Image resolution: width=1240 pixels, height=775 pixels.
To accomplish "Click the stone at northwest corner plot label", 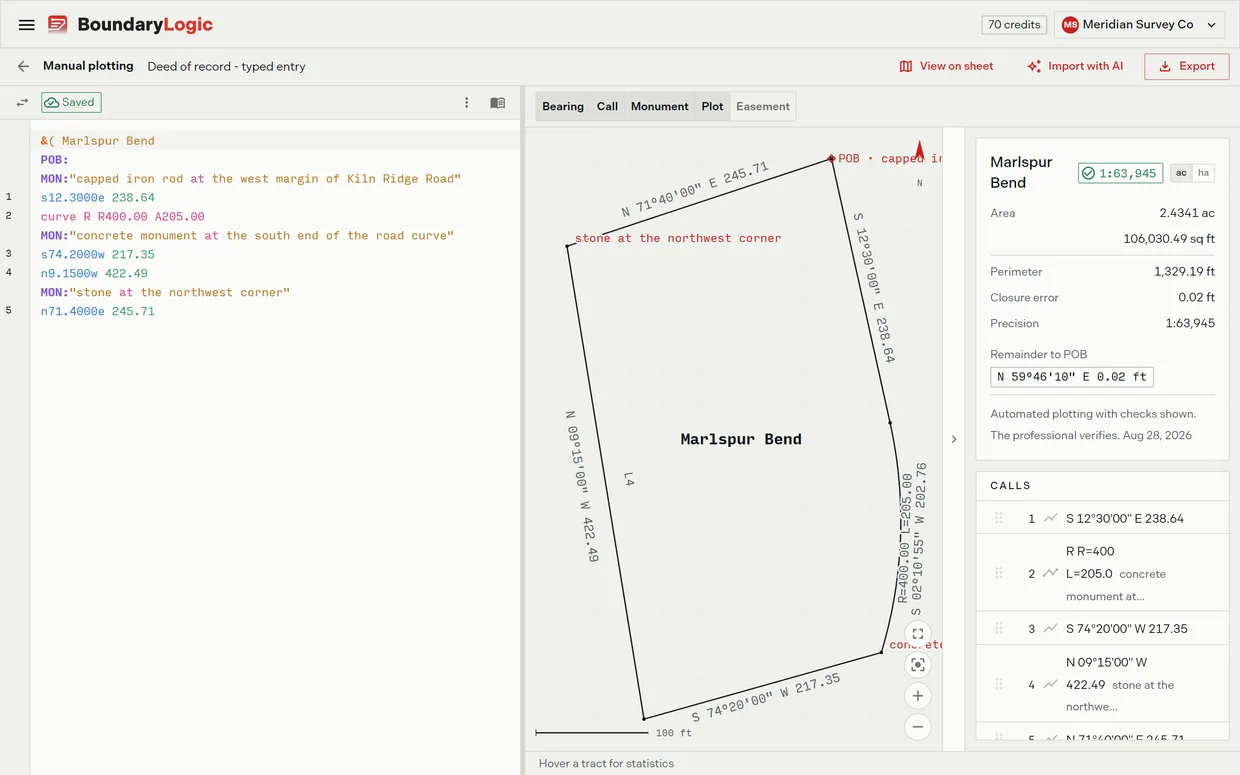I will click(x=678, y=238).
